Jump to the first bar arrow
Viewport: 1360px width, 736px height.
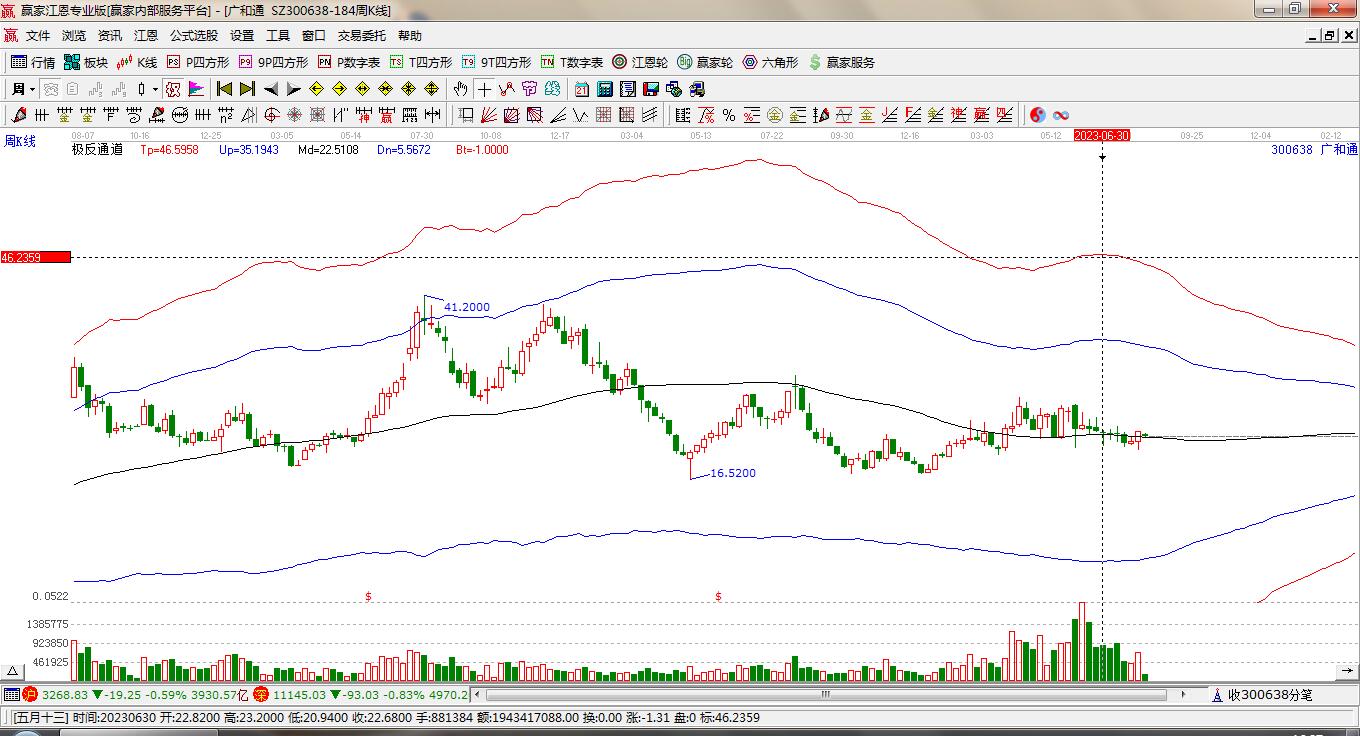pos(224,89)
